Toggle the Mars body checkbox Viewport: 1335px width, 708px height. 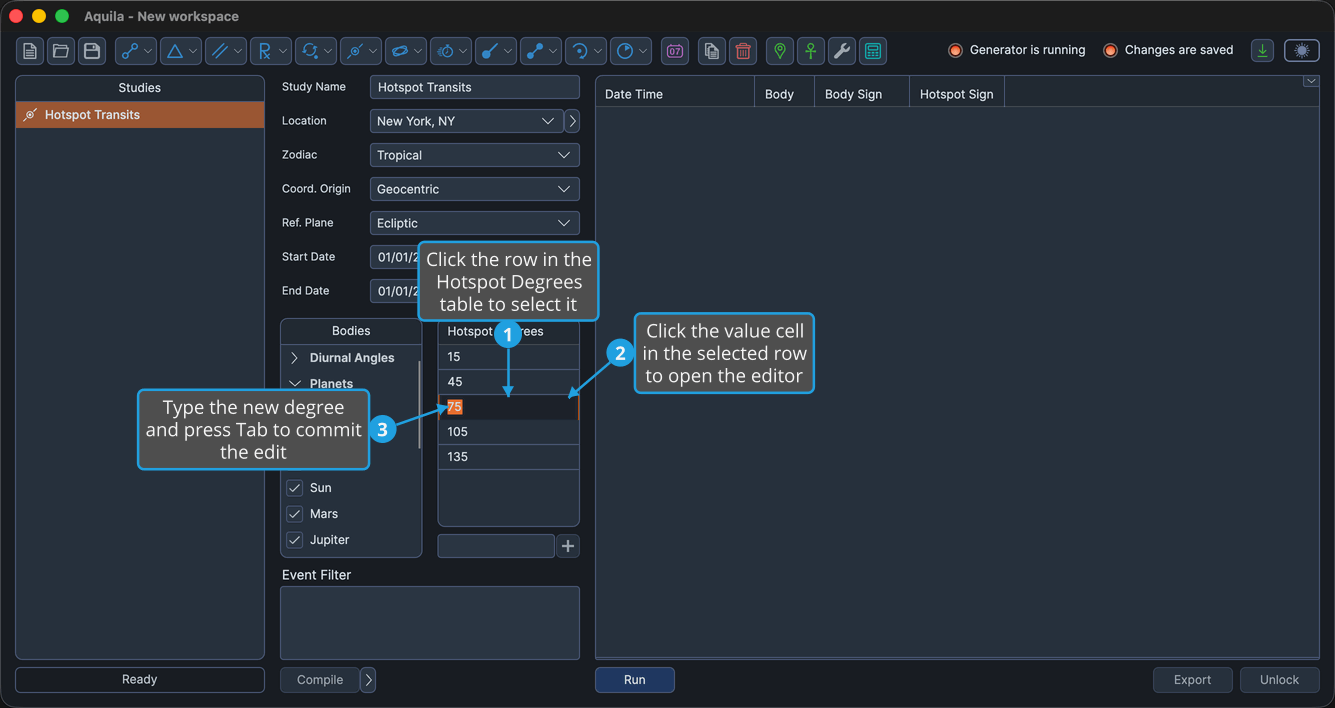294,514
